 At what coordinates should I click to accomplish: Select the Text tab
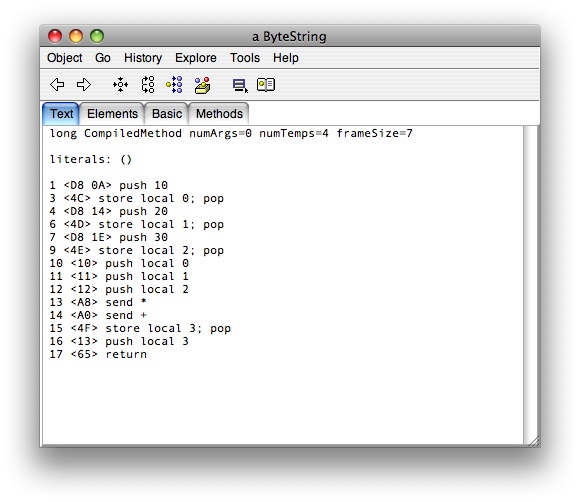pyautogui.click(x=61, y=114)
